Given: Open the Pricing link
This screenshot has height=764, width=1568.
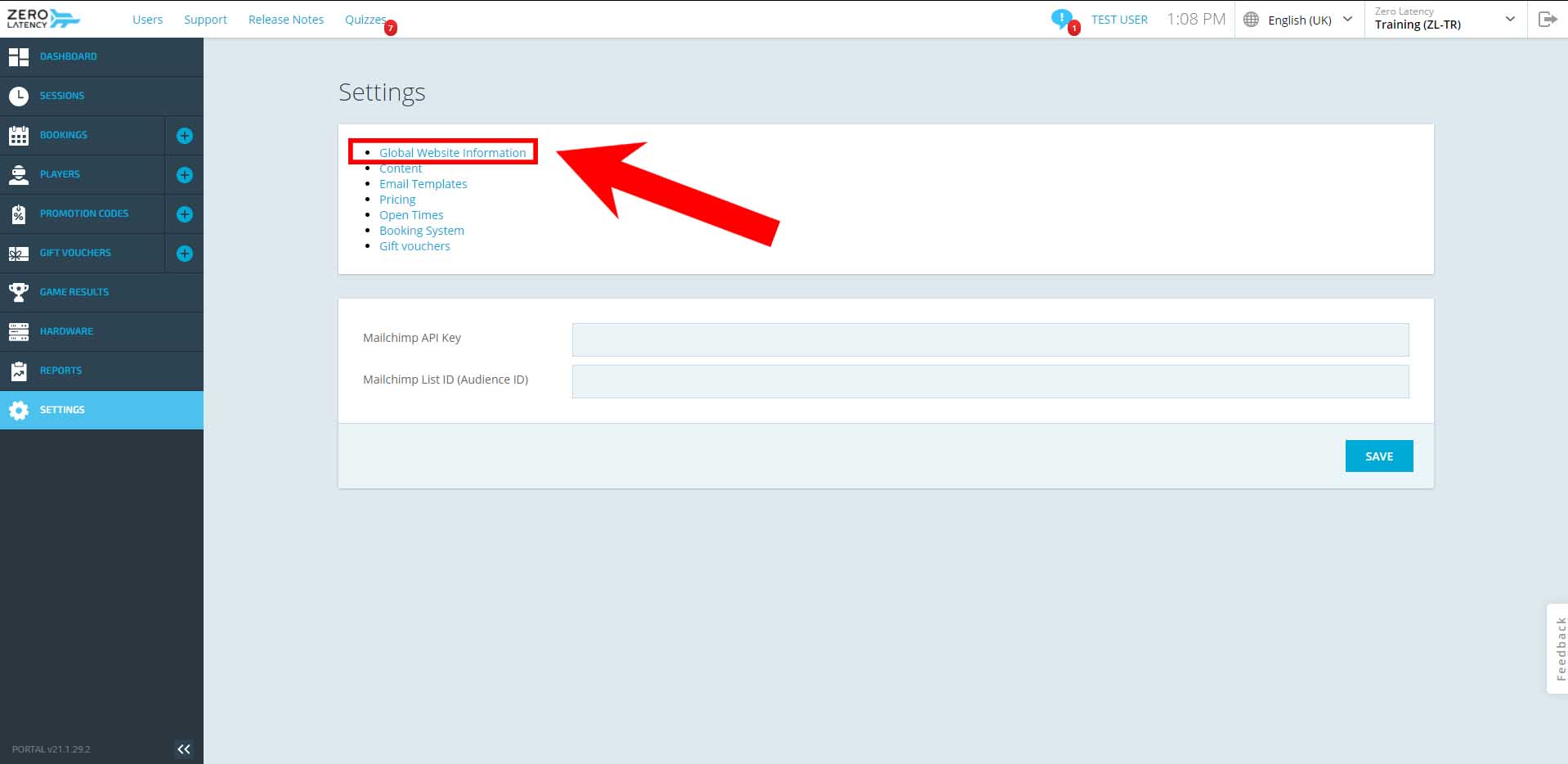Looking at the screenshot, I should (x=397, y=200).
